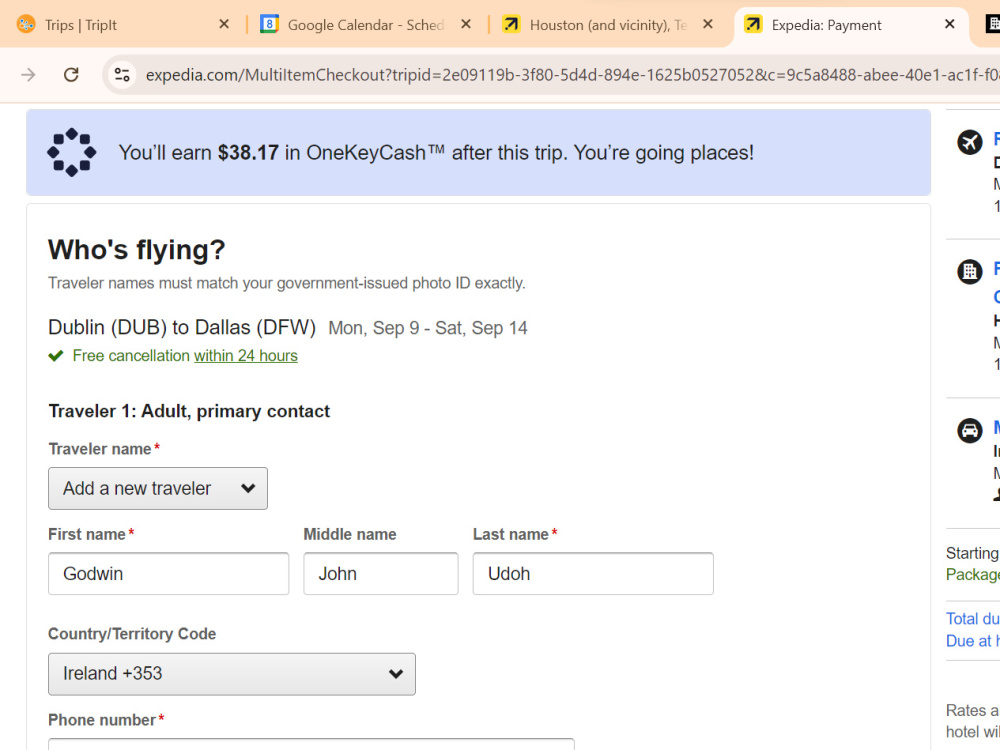The image size is (1000, 750).
Task: Reload the Expedia payment page
Action: (71, 75)
